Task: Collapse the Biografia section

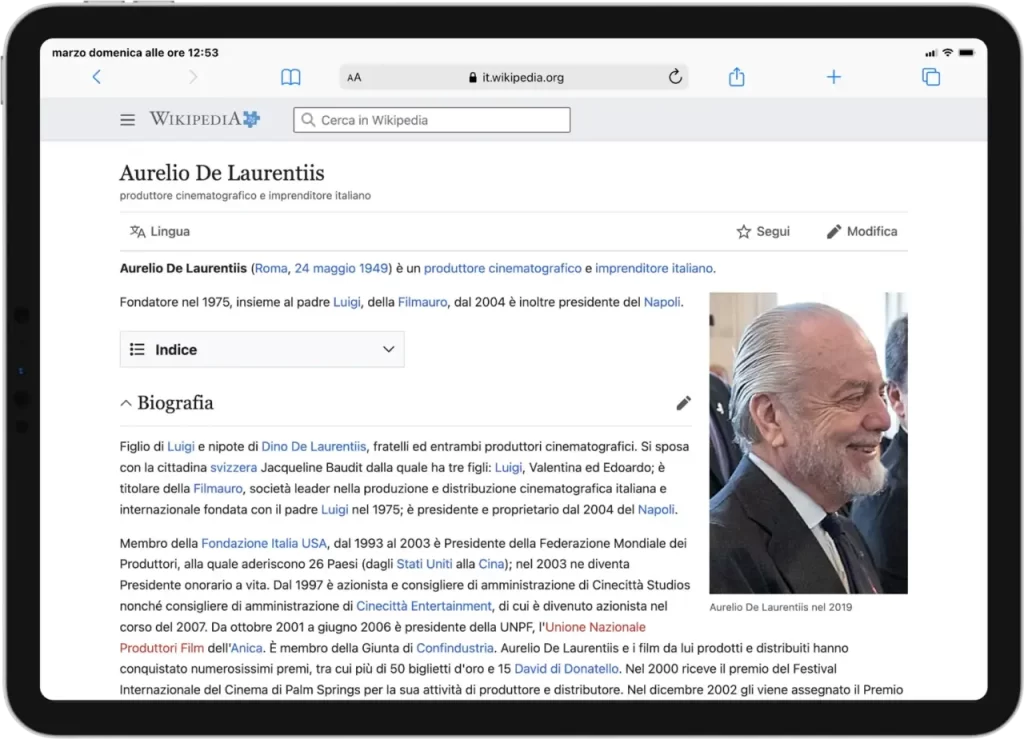Action: [x=126, y=404]
